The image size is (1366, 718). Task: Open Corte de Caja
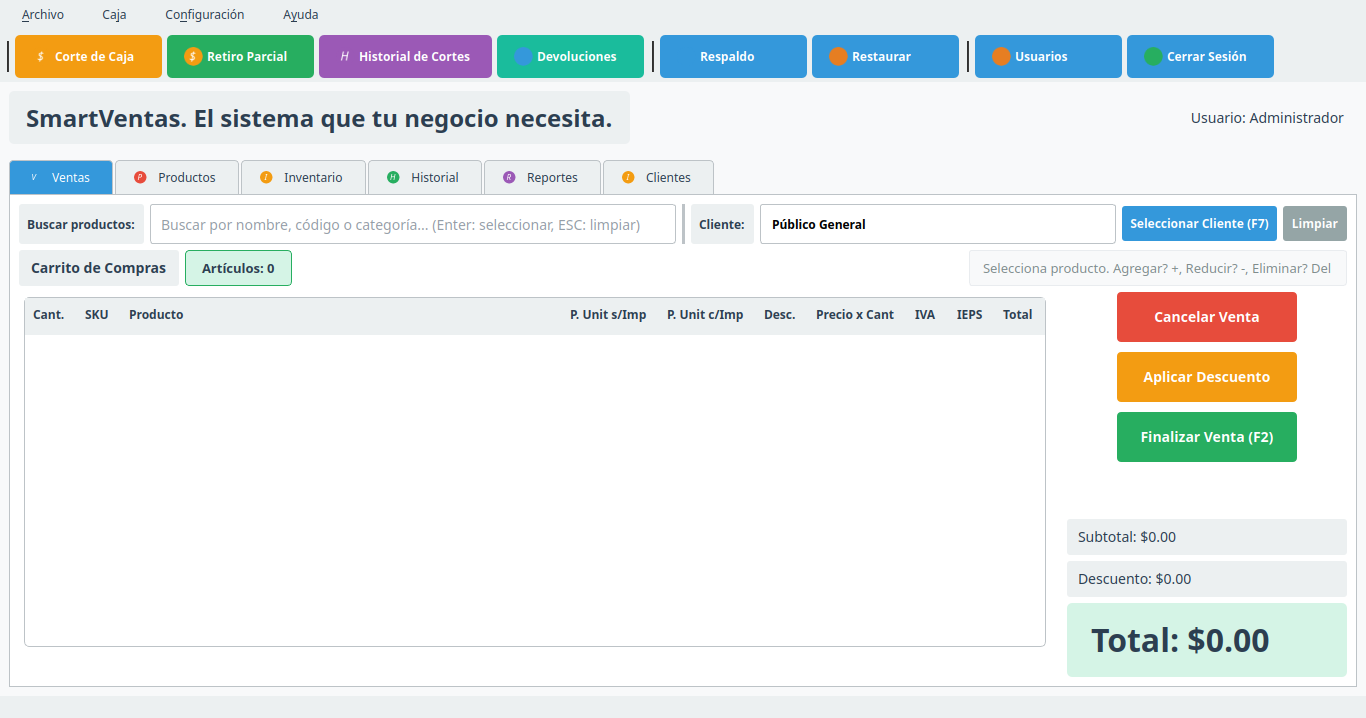(x=88, y=57)
